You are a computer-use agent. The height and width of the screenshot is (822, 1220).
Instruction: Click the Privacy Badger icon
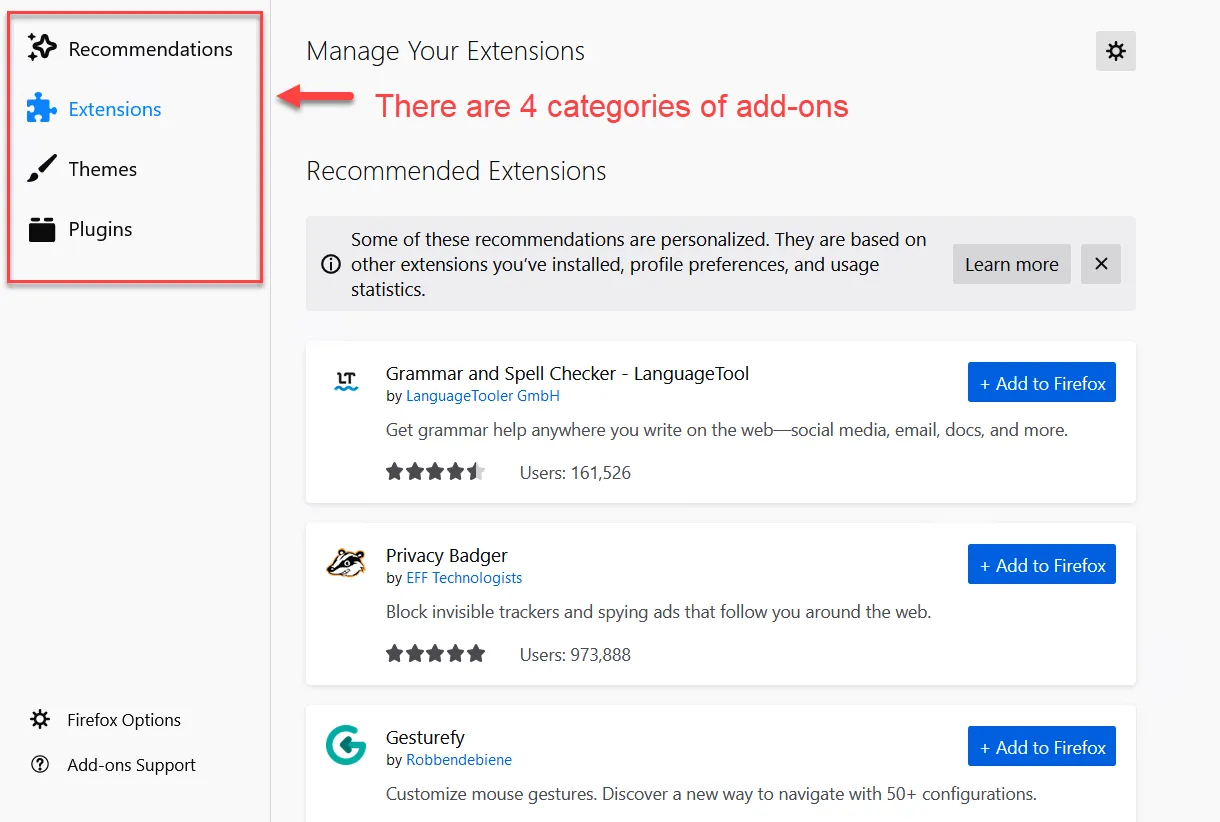(x=346, y=563)
